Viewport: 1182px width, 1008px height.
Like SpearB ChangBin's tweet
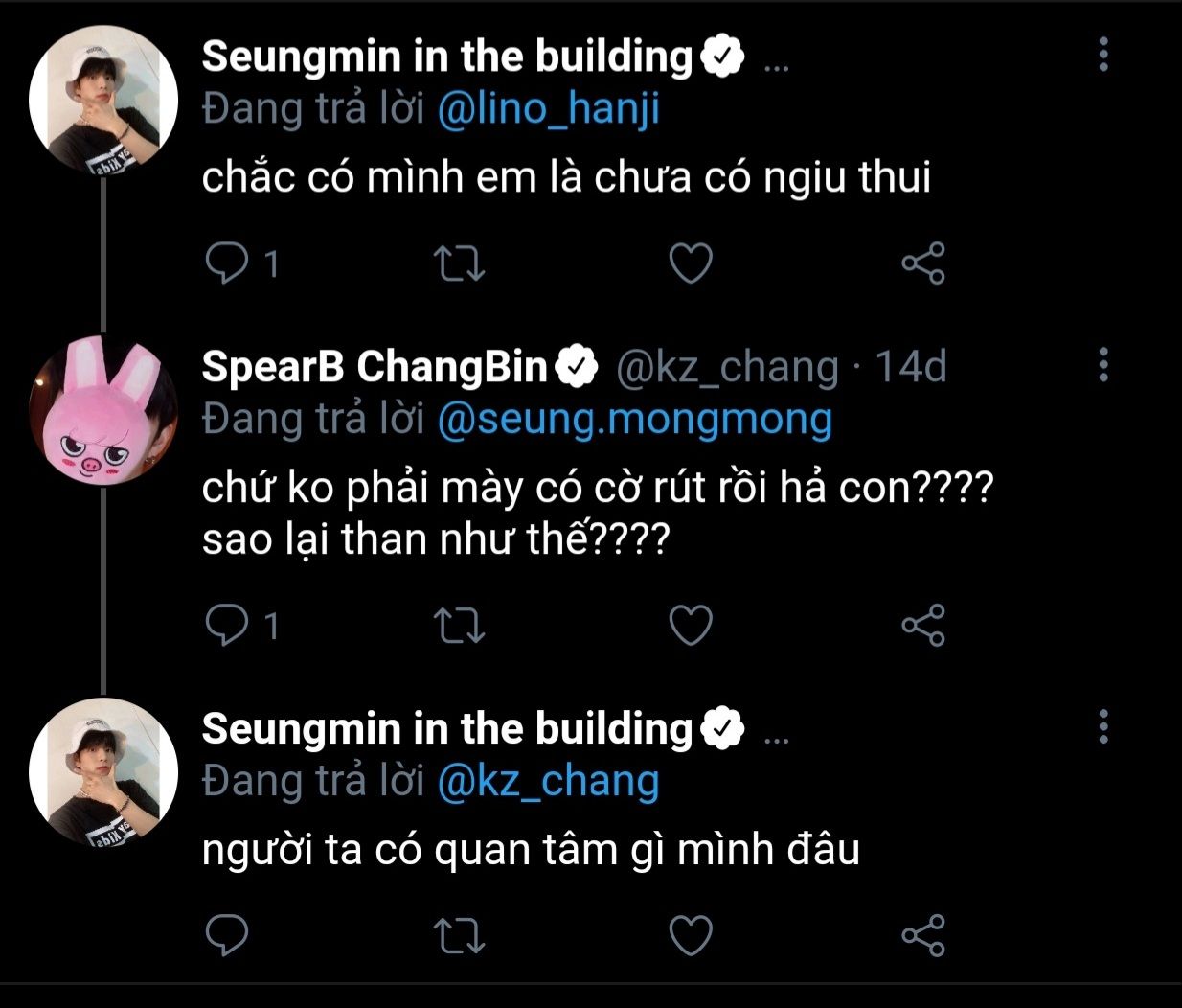point(690,626)
